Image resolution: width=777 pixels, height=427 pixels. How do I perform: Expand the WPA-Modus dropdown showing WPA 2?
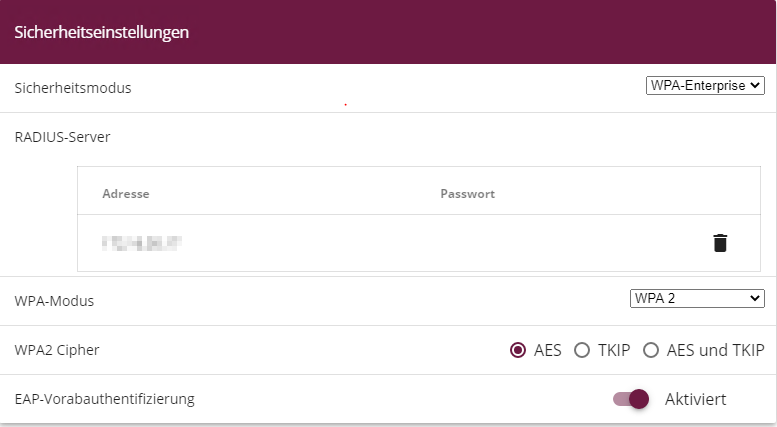click(x=696, y=298)
